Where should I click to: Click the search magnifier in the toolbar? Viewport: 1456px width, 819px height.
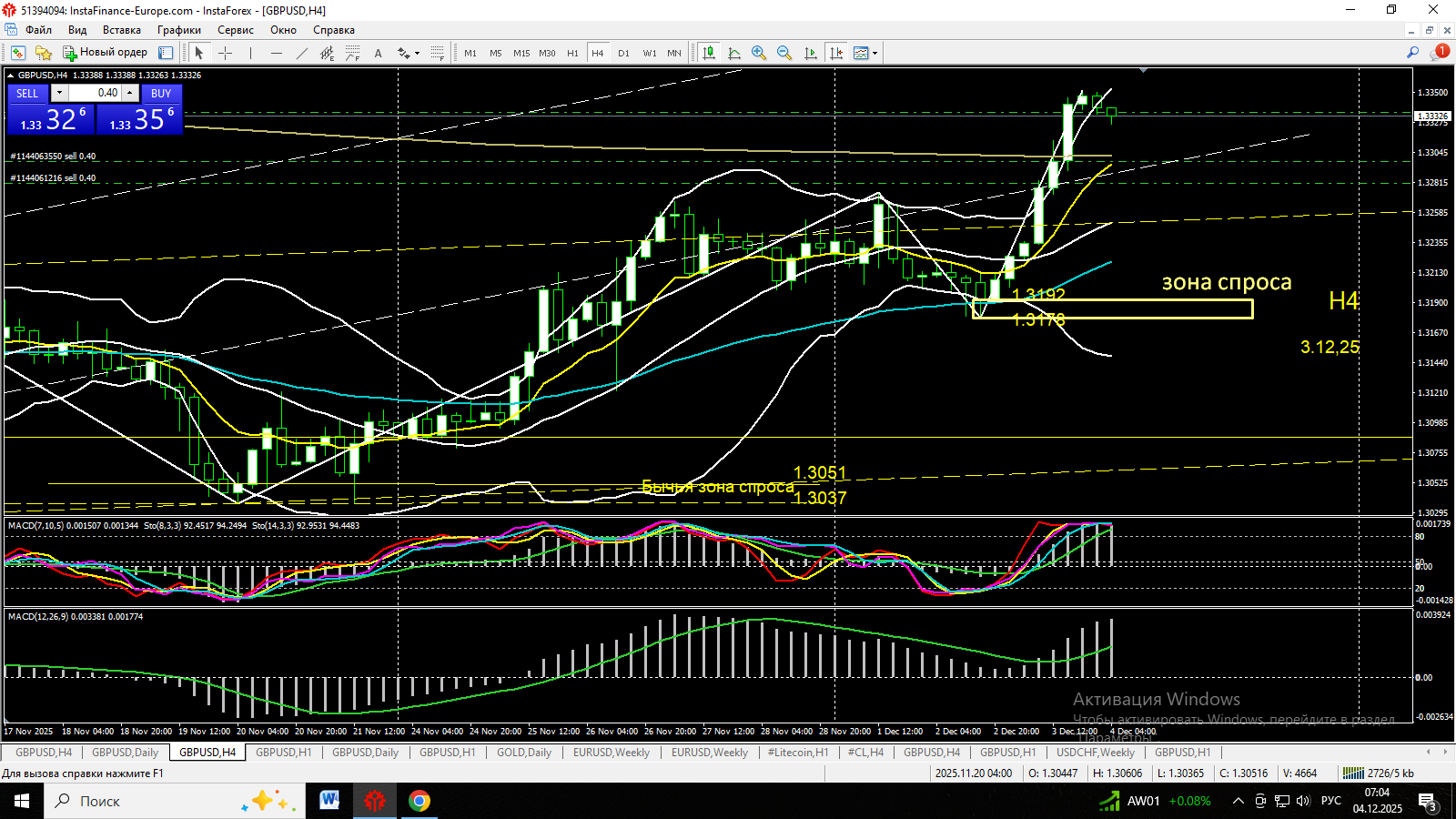tap(1412, 53)
